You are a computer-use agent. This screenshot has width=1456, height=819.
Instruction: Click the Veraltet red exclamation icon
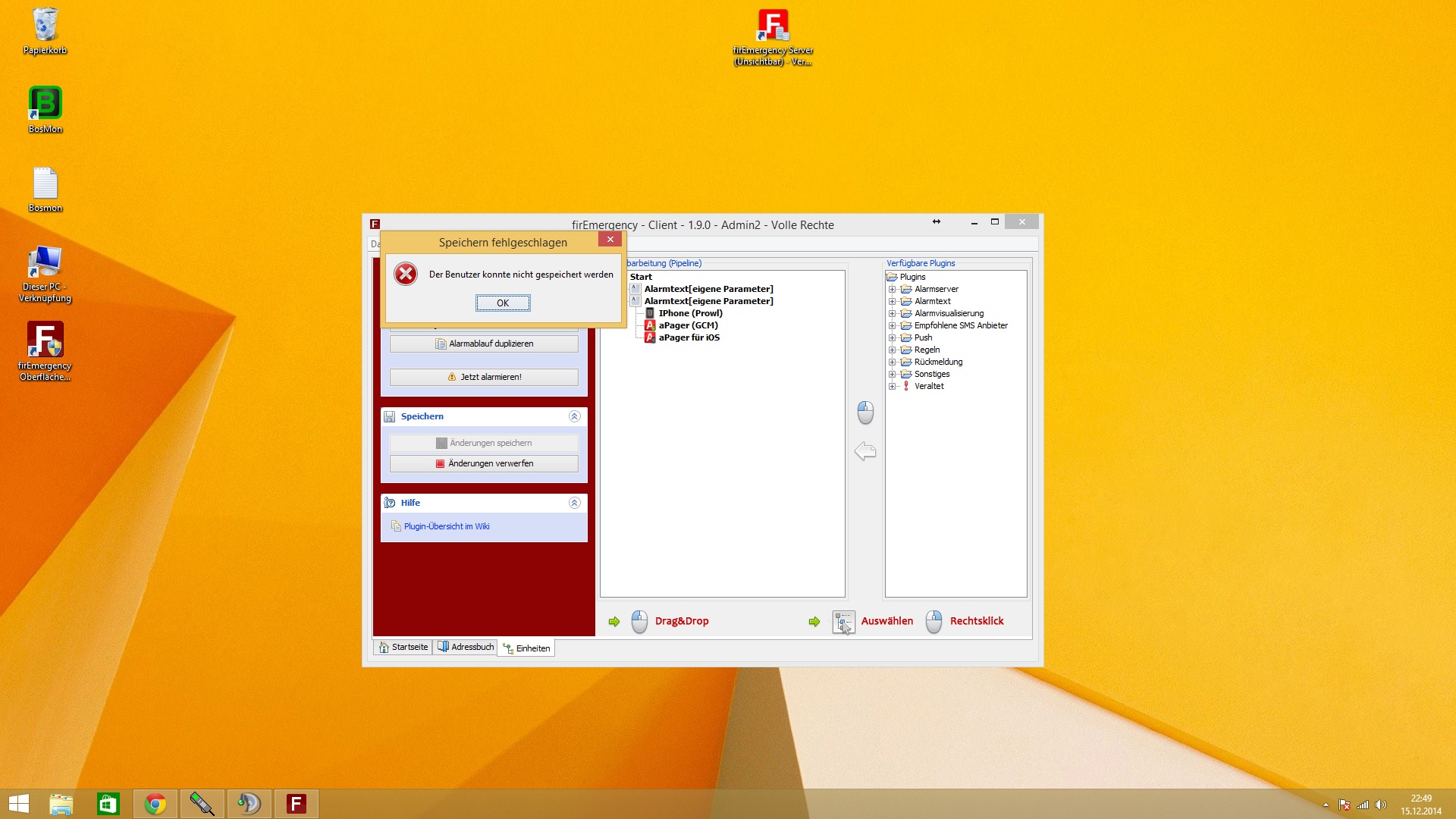[906, 386]
